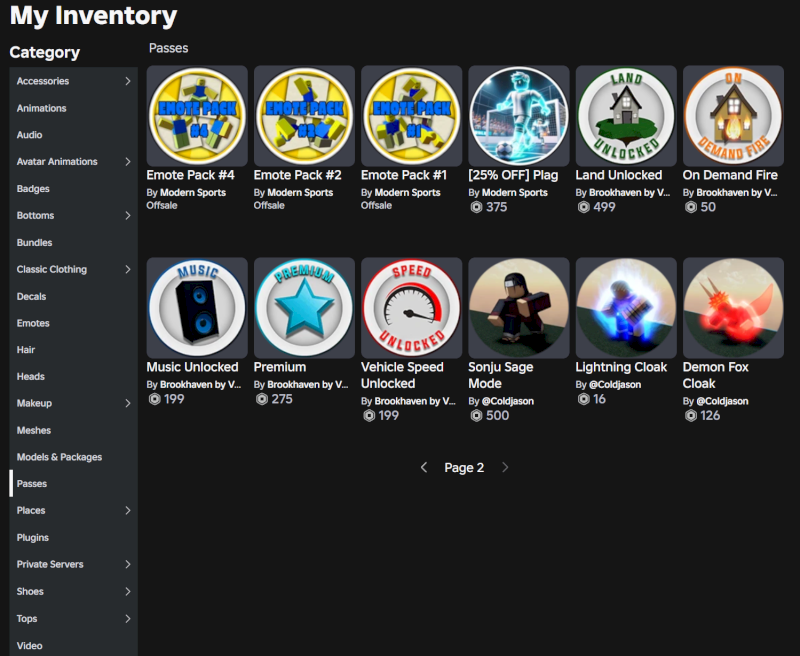Select the Meshes category

point(73,430)
